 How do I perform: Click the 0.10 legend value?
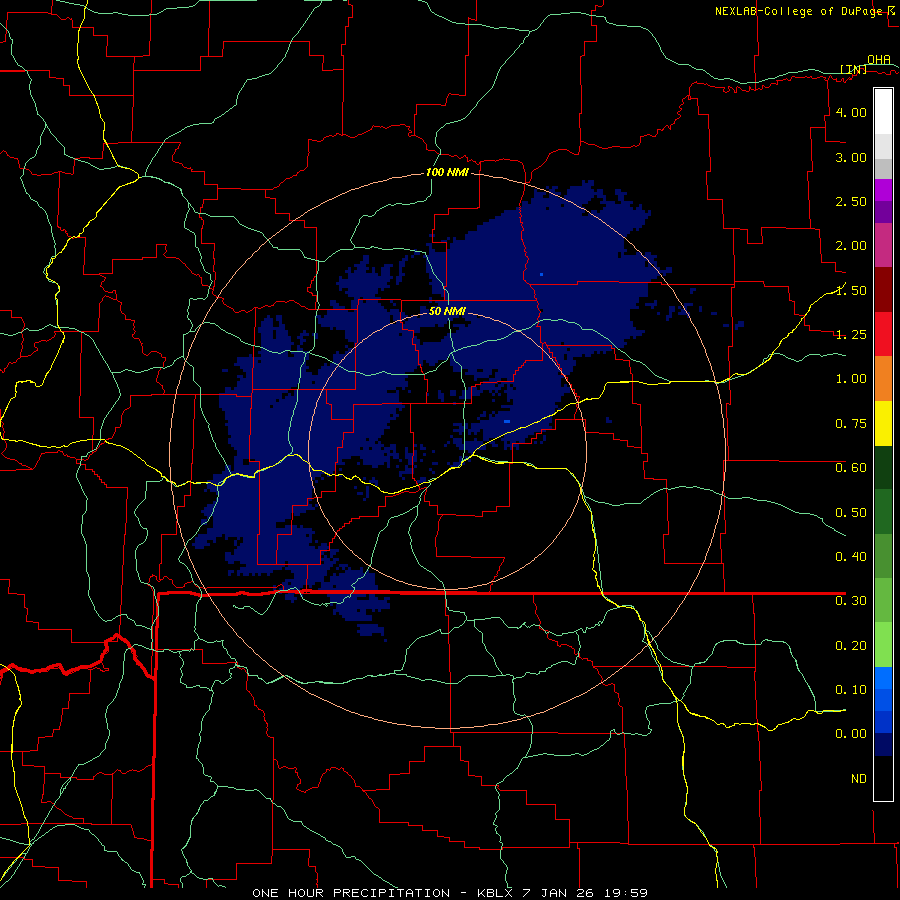point(851,690)
